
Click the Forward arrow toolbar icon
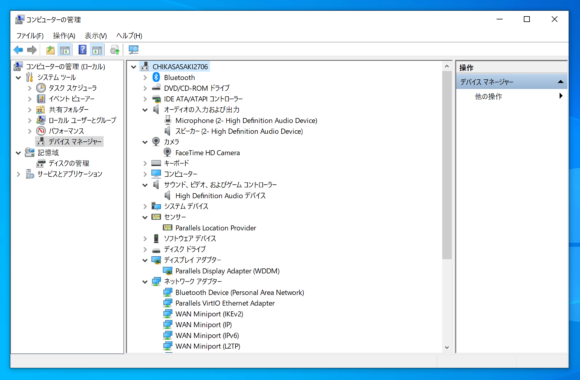coord(32,50)
